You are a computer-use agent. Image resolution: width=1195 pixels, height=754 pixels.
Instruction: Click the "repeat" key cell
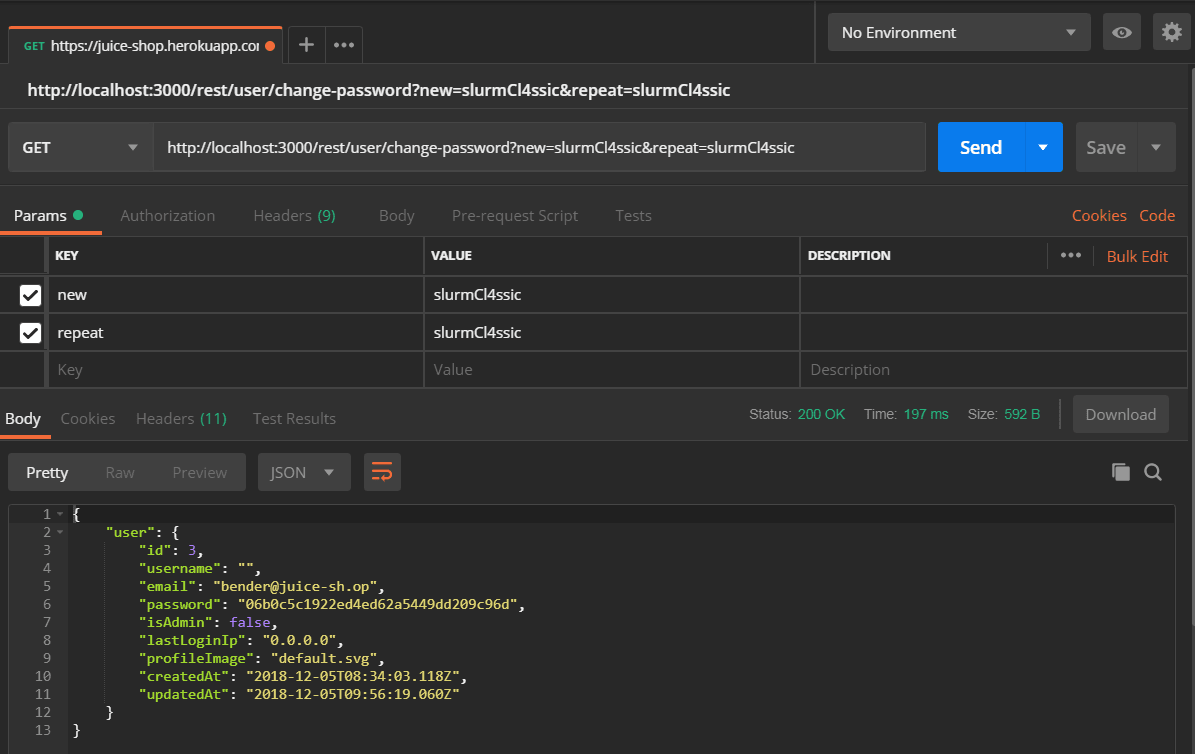tap(236, 332)
